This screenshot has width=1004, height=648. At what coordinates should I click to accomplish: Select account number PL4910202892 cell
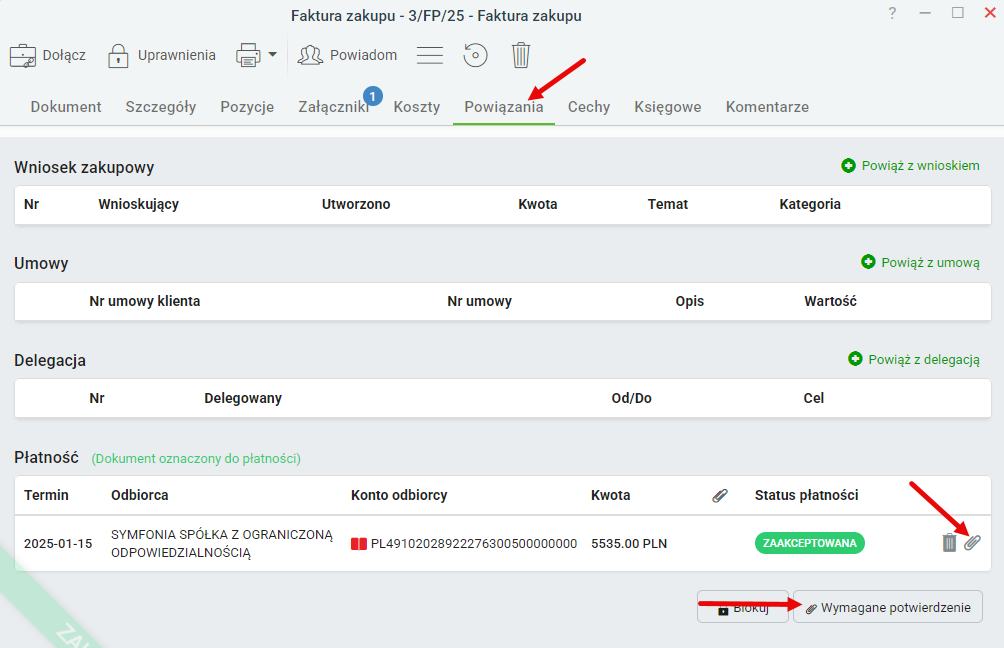point(474,544)
